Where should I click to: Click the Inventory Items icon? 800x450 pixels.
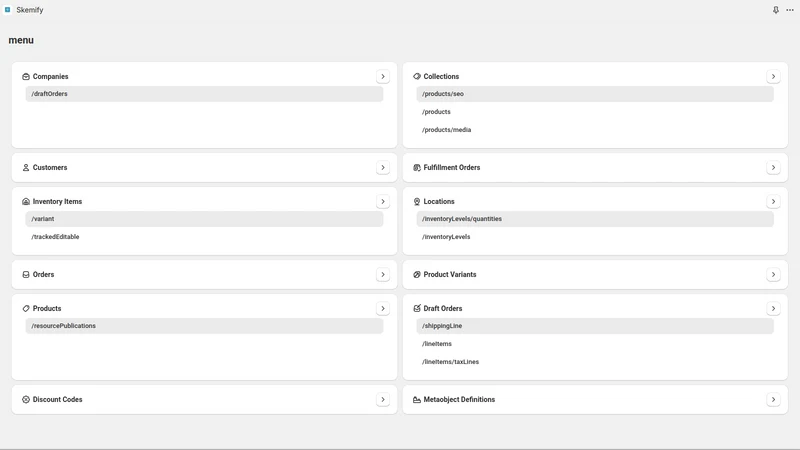(x=26, y=202)
